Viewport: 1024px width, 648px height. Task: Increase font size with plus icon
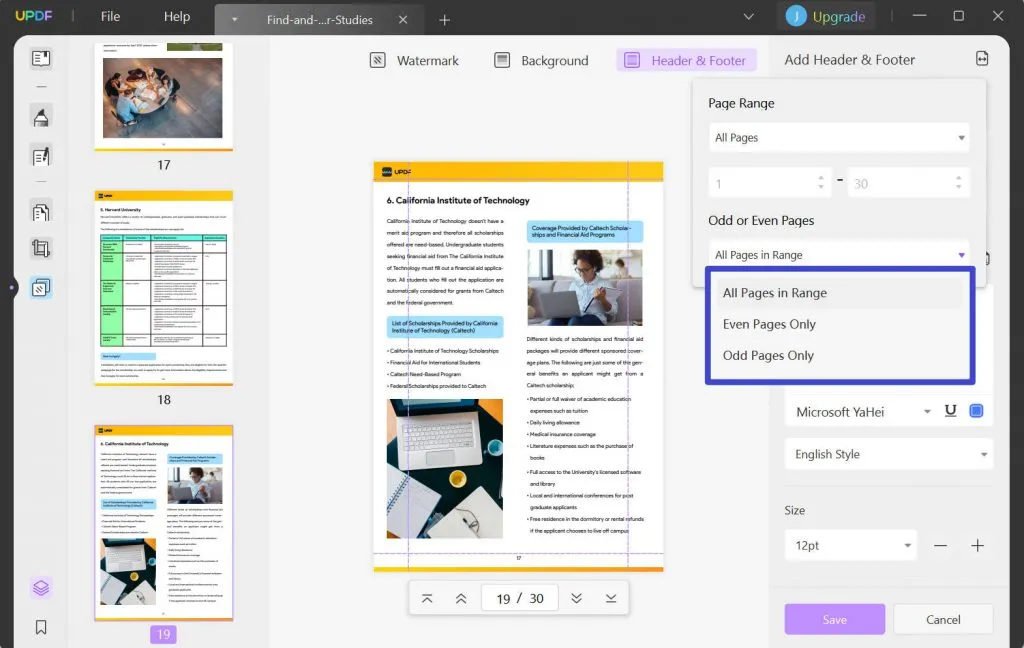977,545
